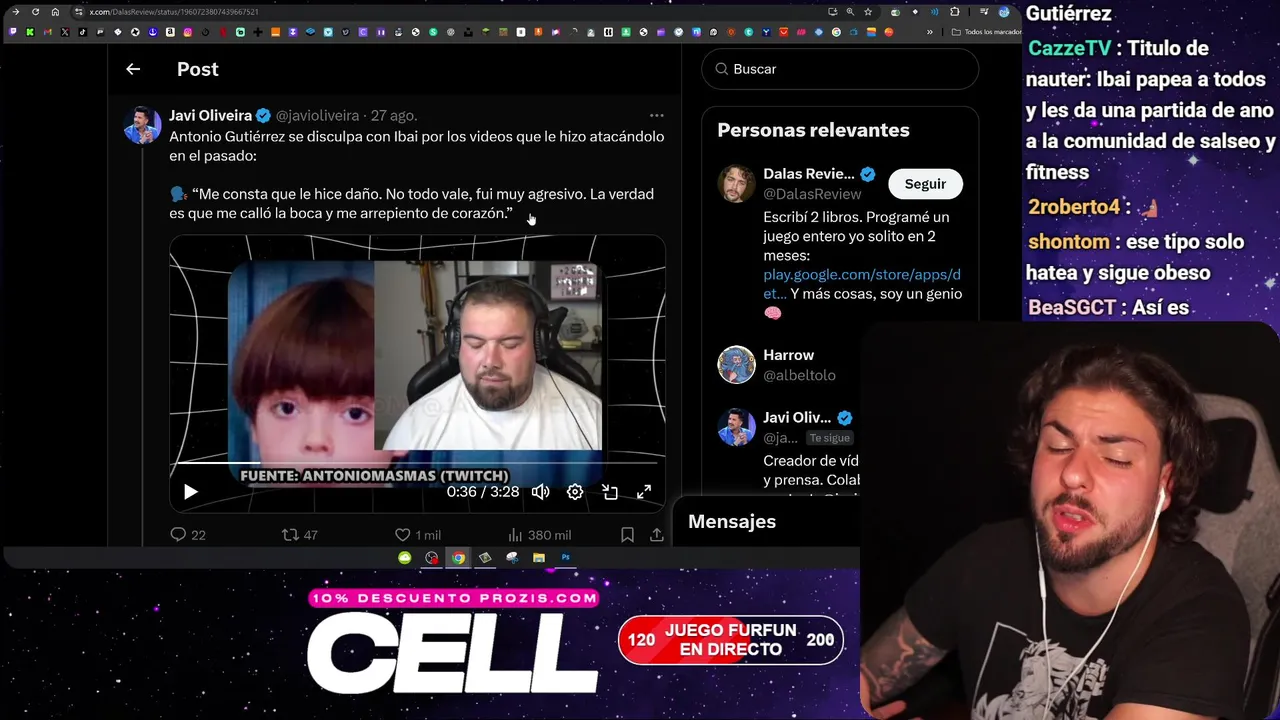The image size is (1280, 720).
Task: Reply to the post with 22 comments
Action: [188, 535]
